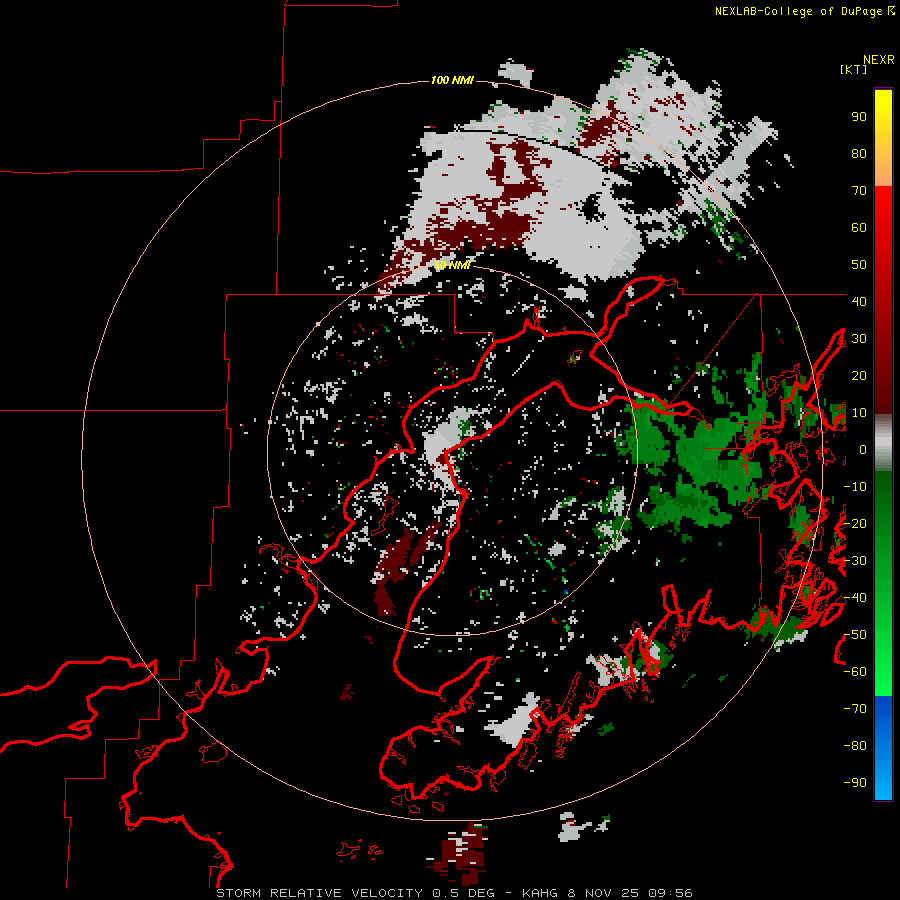Click the -60 value on velocity scale
The width and height of the screenshot is (900, 900).
coord(855,672)
